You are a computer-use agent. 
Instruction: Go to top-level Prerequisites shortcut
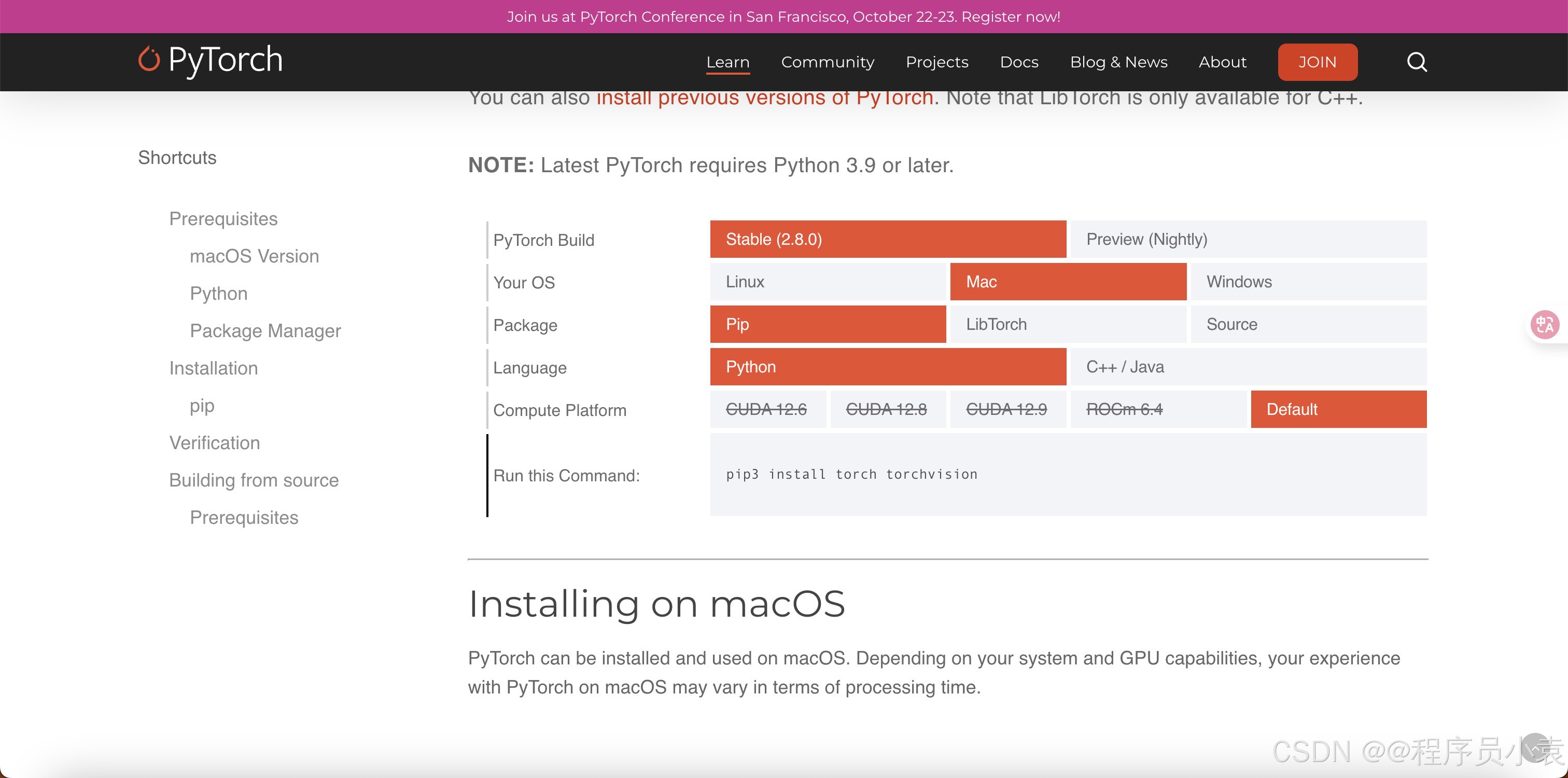[x=223, y=218]
